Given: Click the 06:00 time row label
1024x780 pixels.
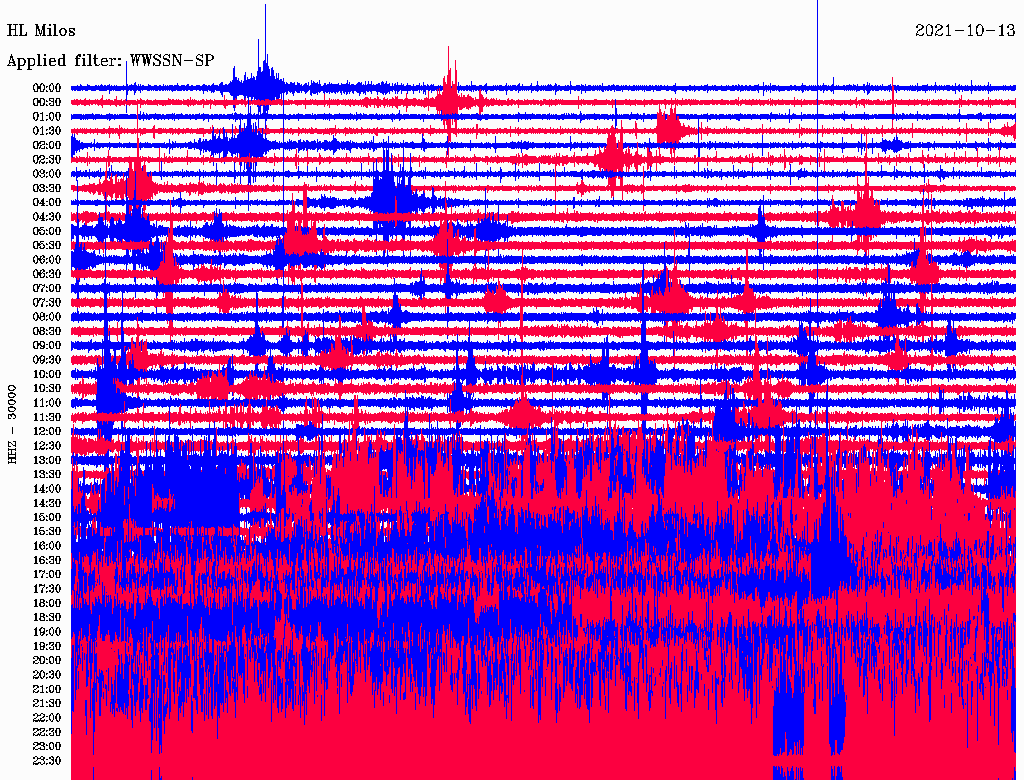Looking at the screenshot, I should [47, 259].
